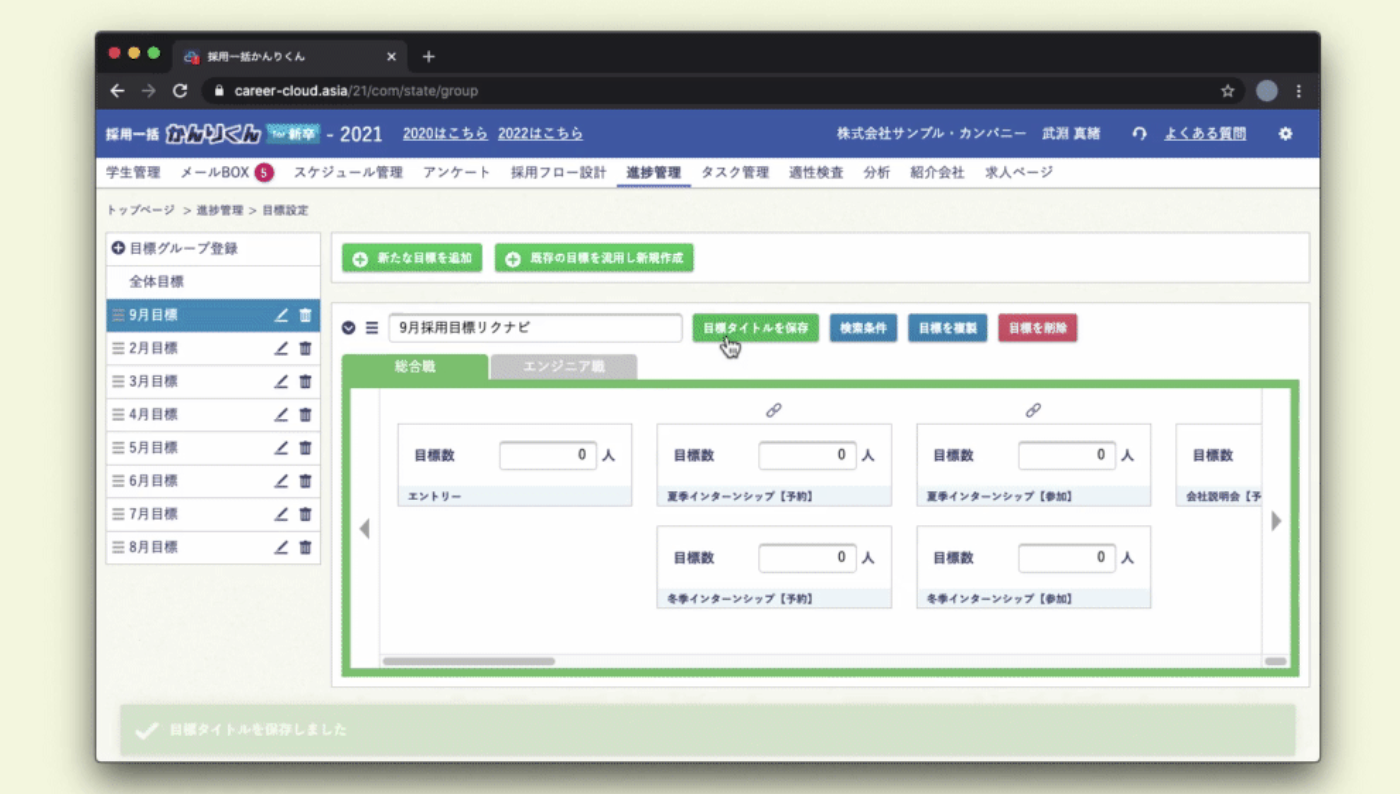Open the 分析 menu
The width and height of the screenshot is (1400, 794).
(x=877, y=172)
